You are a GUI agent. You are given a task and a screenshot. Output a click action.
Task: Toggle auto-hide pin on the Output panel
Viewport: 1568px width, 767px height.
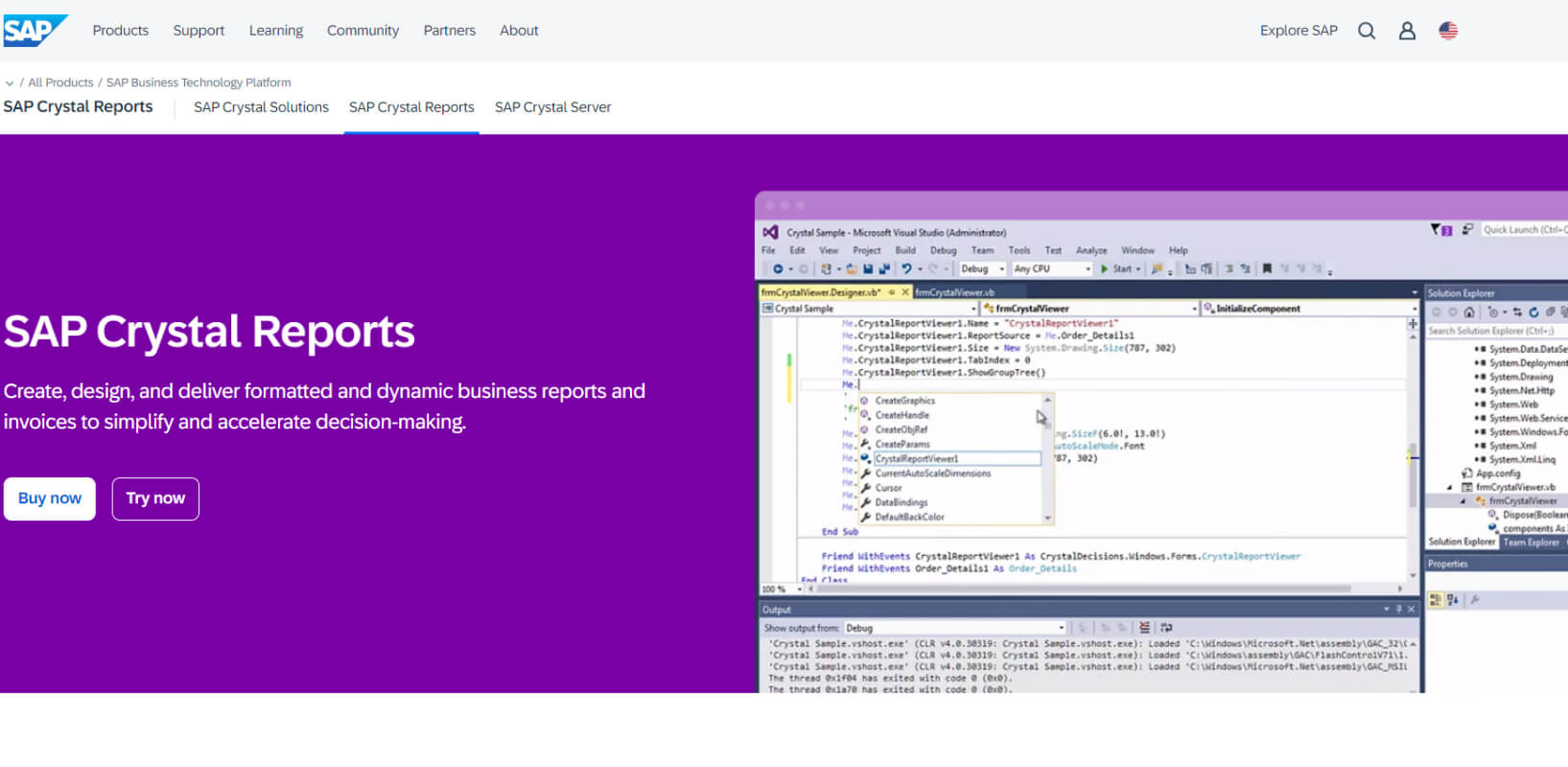point(1399,610)
